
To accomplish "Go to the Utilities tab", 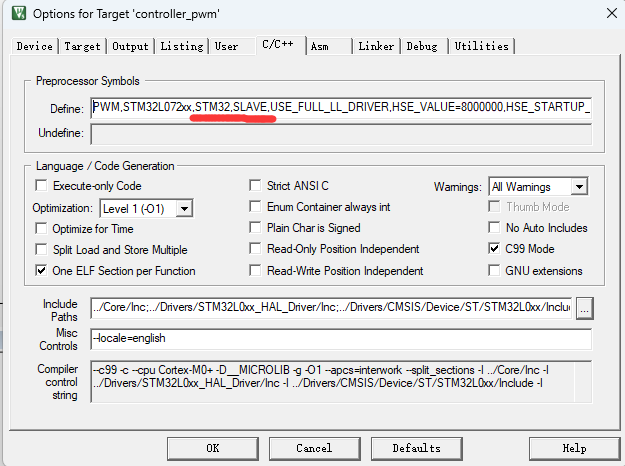I will point(481,46).
